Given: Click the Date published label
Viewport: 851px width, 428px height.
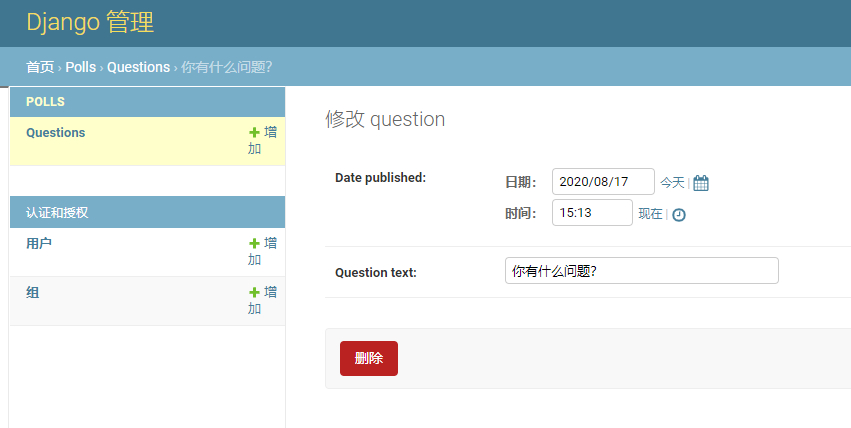Looking at the screenshot, I should click(x=380, y=178).
